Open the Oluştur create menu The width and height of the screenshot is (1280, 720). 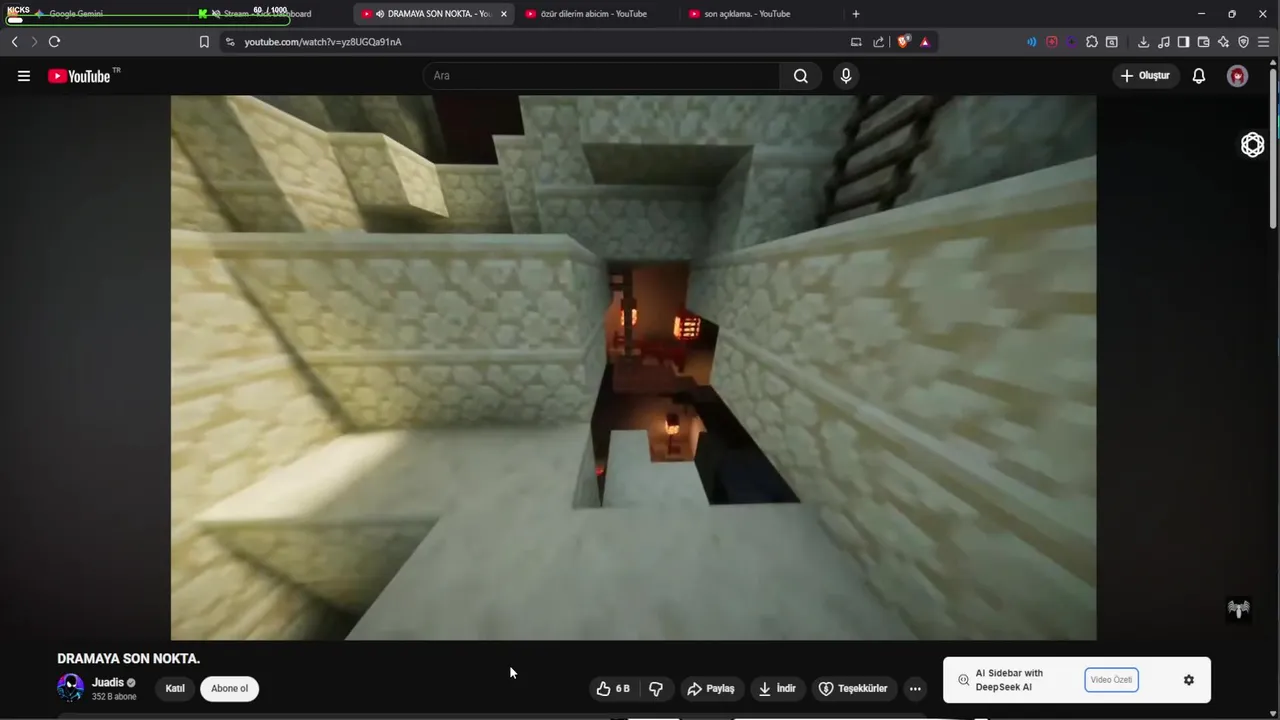1145,76
